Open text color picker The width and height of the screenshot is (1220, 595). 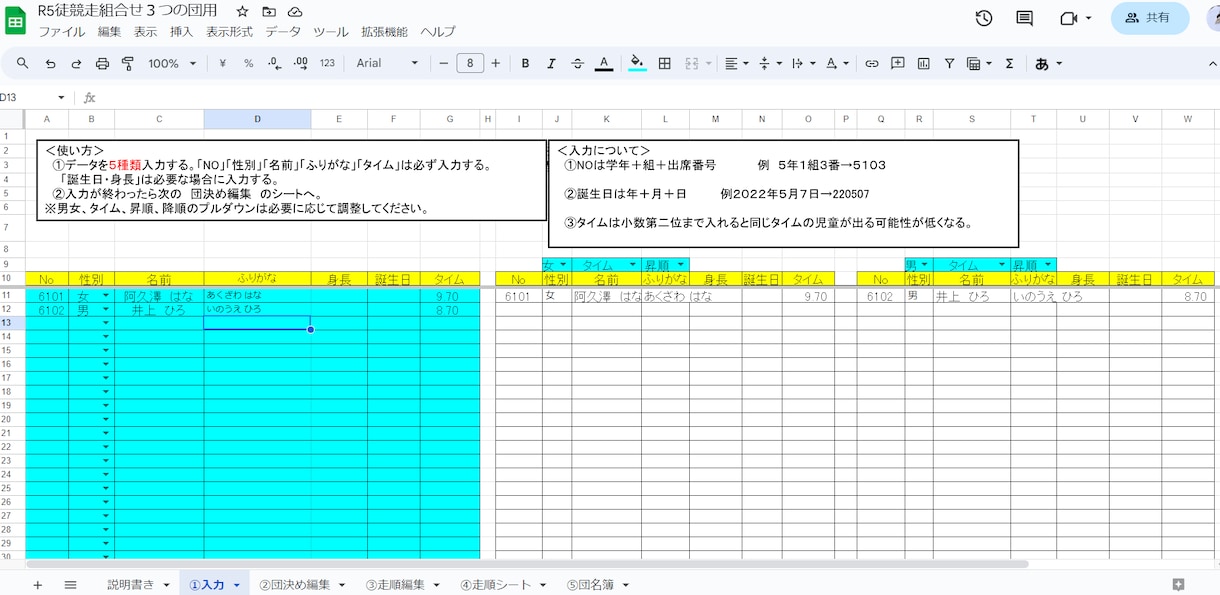pyautogui.click(x=604, y=63)
